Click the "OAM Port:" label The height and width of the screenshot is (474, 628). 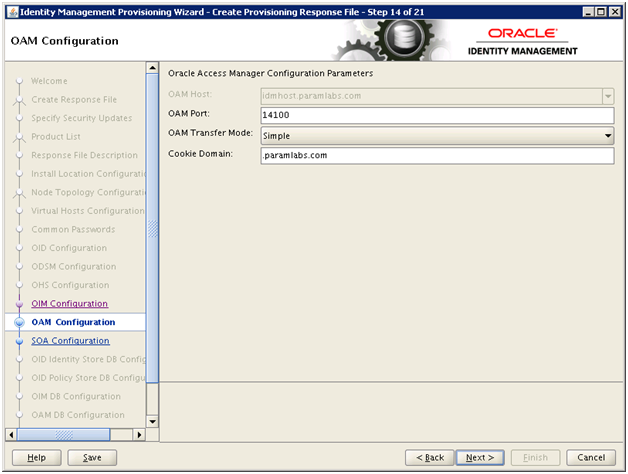[x=189, y=114]
